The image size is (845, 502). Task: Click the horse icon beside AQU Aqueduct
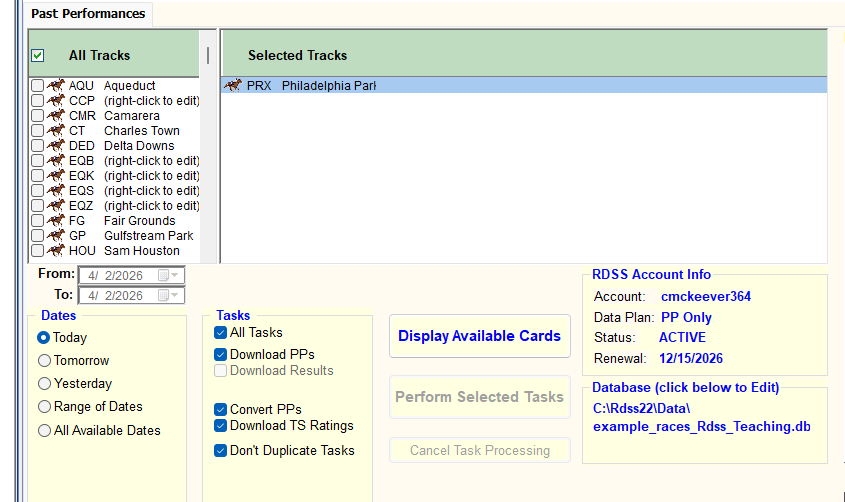tap(56, 85)
